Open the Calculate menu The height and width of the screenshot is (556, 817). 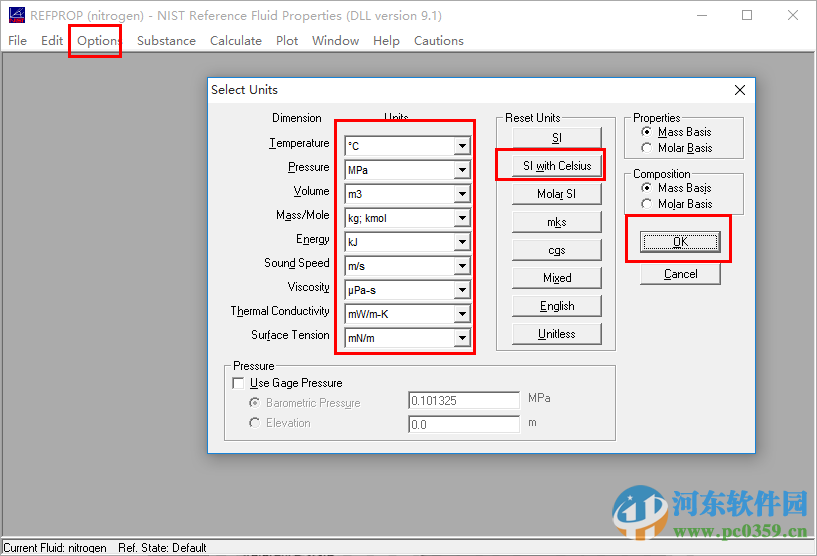[236, 41]
